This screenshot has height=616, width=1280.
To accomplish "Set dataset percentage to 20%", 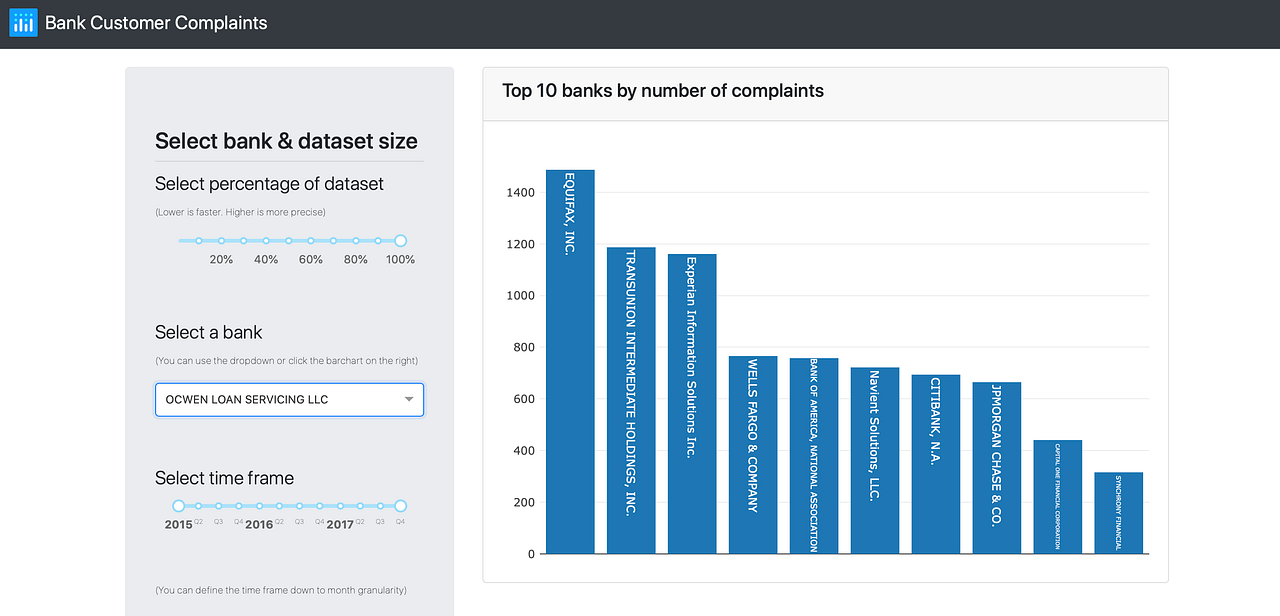I will coord(221,240).
